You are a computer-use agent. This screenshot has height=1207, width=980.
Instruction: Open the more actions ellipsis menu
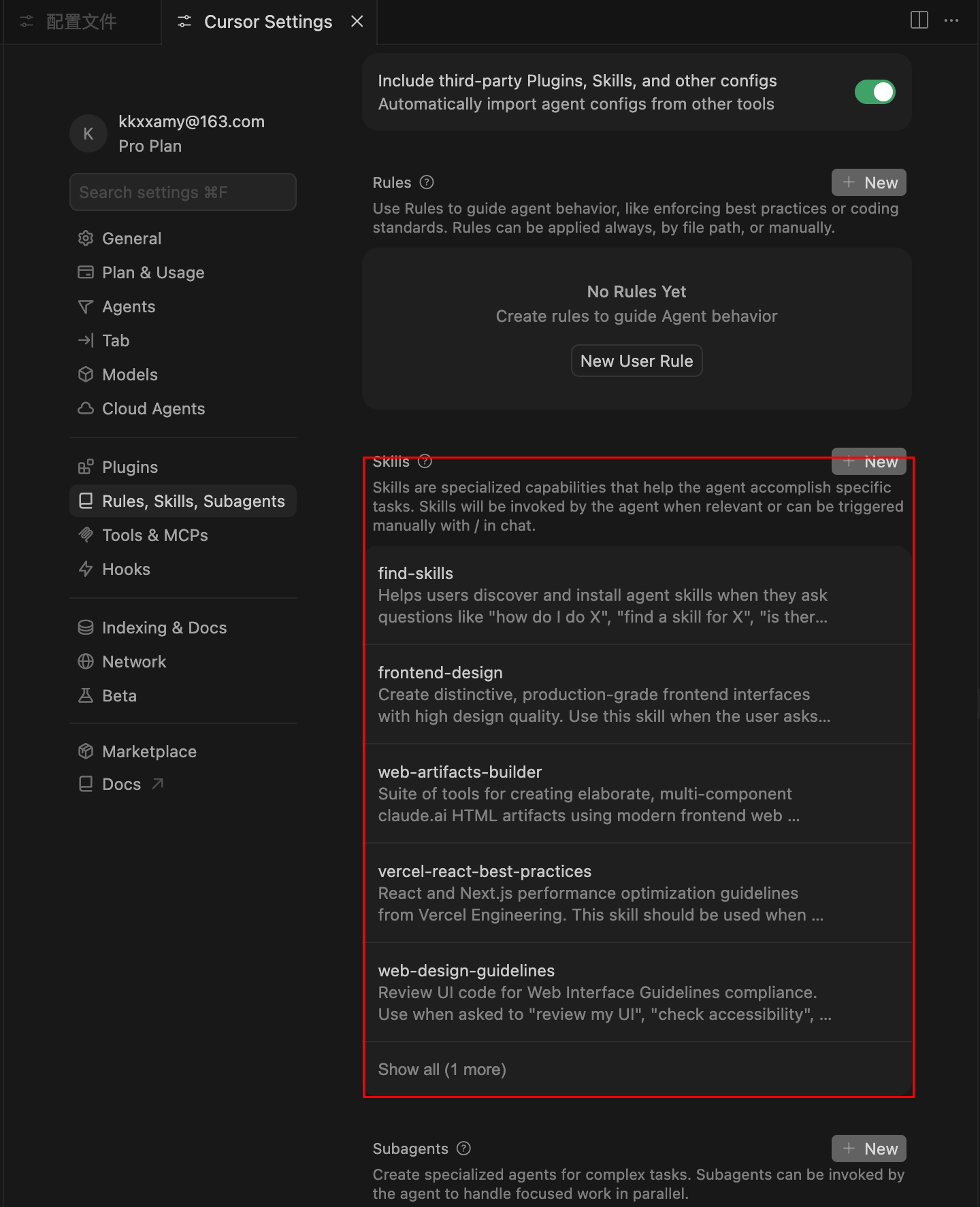pos(951,20)
